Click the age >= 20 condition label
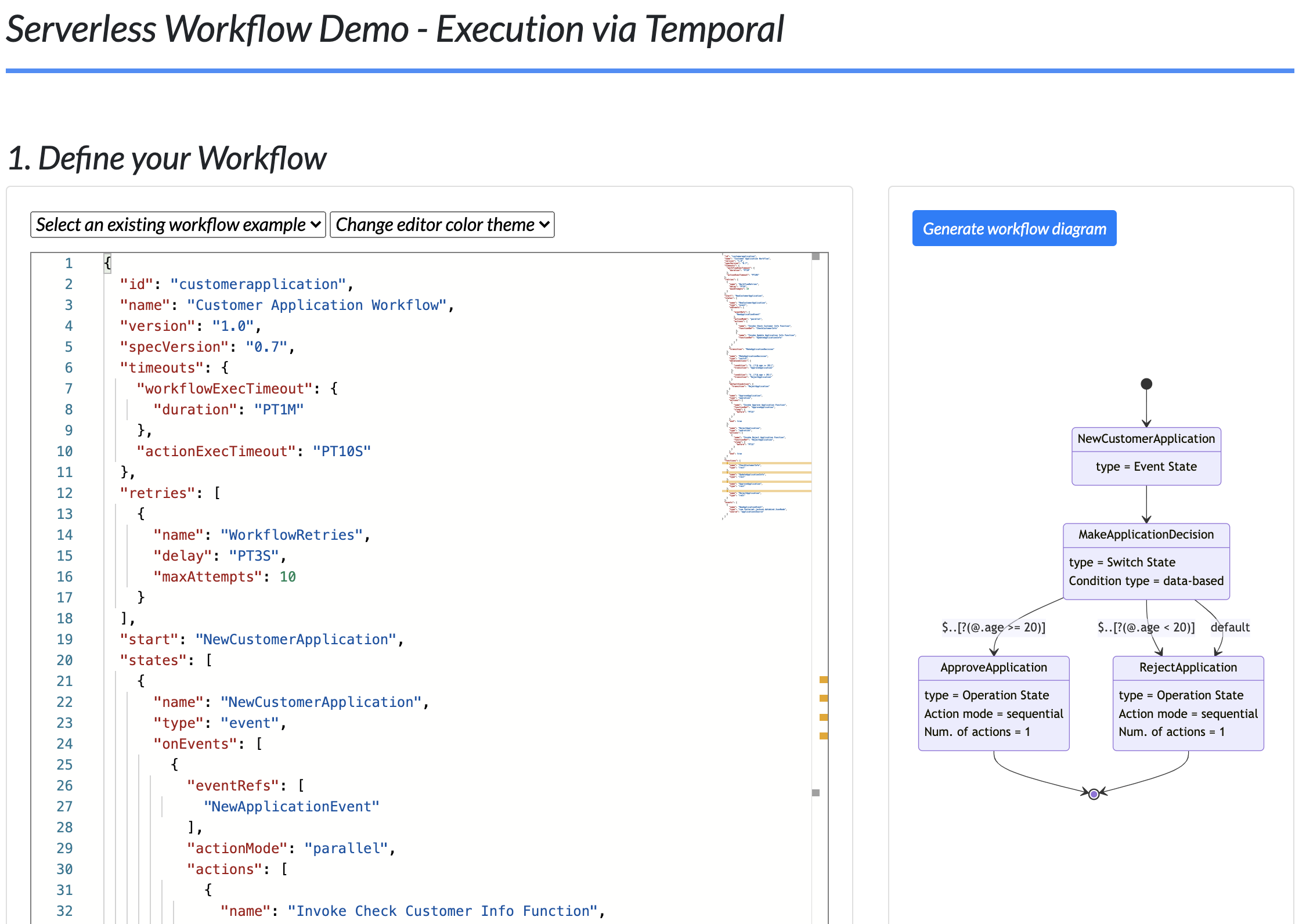The width and height of the screenshot is (1306, 924). pyautogui.click(x=993, y=627)
